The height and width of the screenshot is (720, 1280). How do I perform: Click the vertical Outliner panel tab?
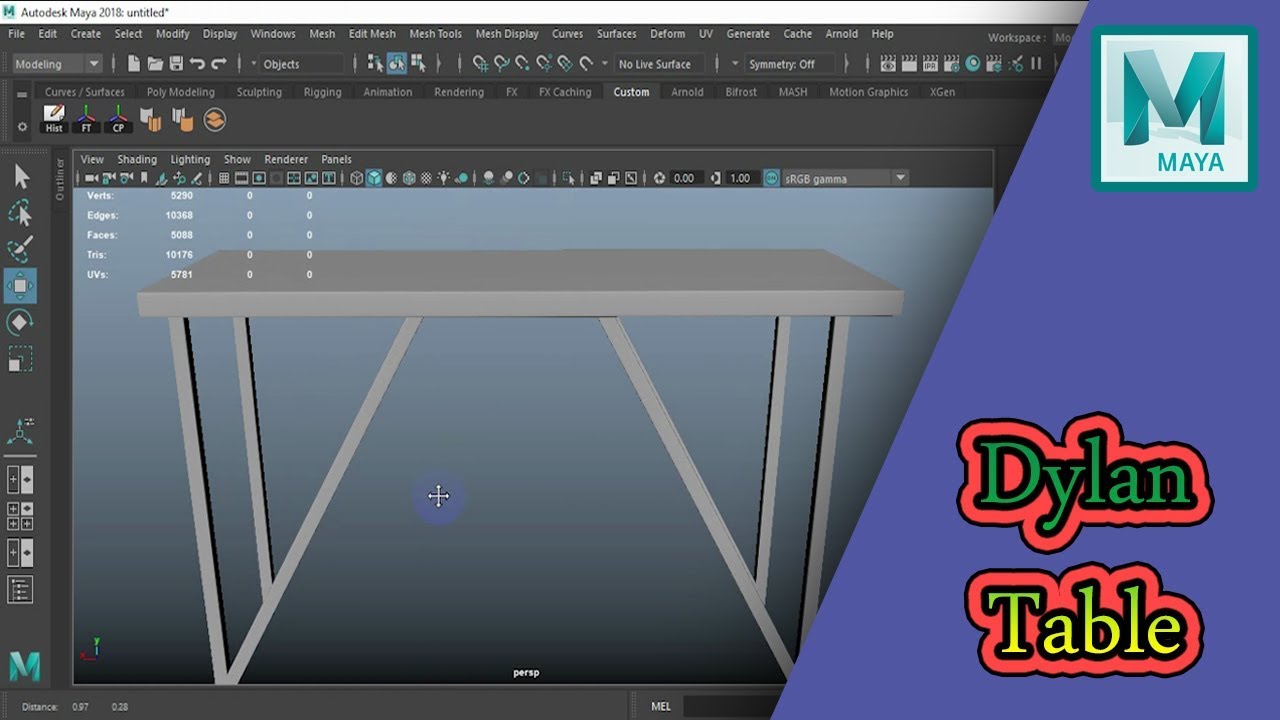(60, 179)
